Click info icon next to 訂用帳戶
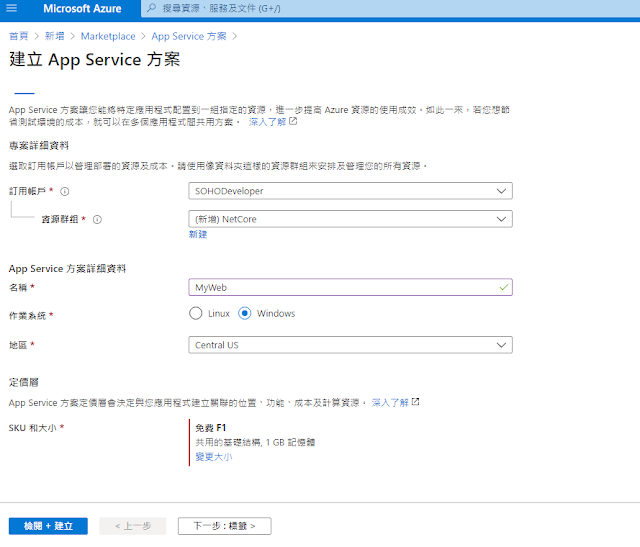640x547 pixels. coord(64,191)
